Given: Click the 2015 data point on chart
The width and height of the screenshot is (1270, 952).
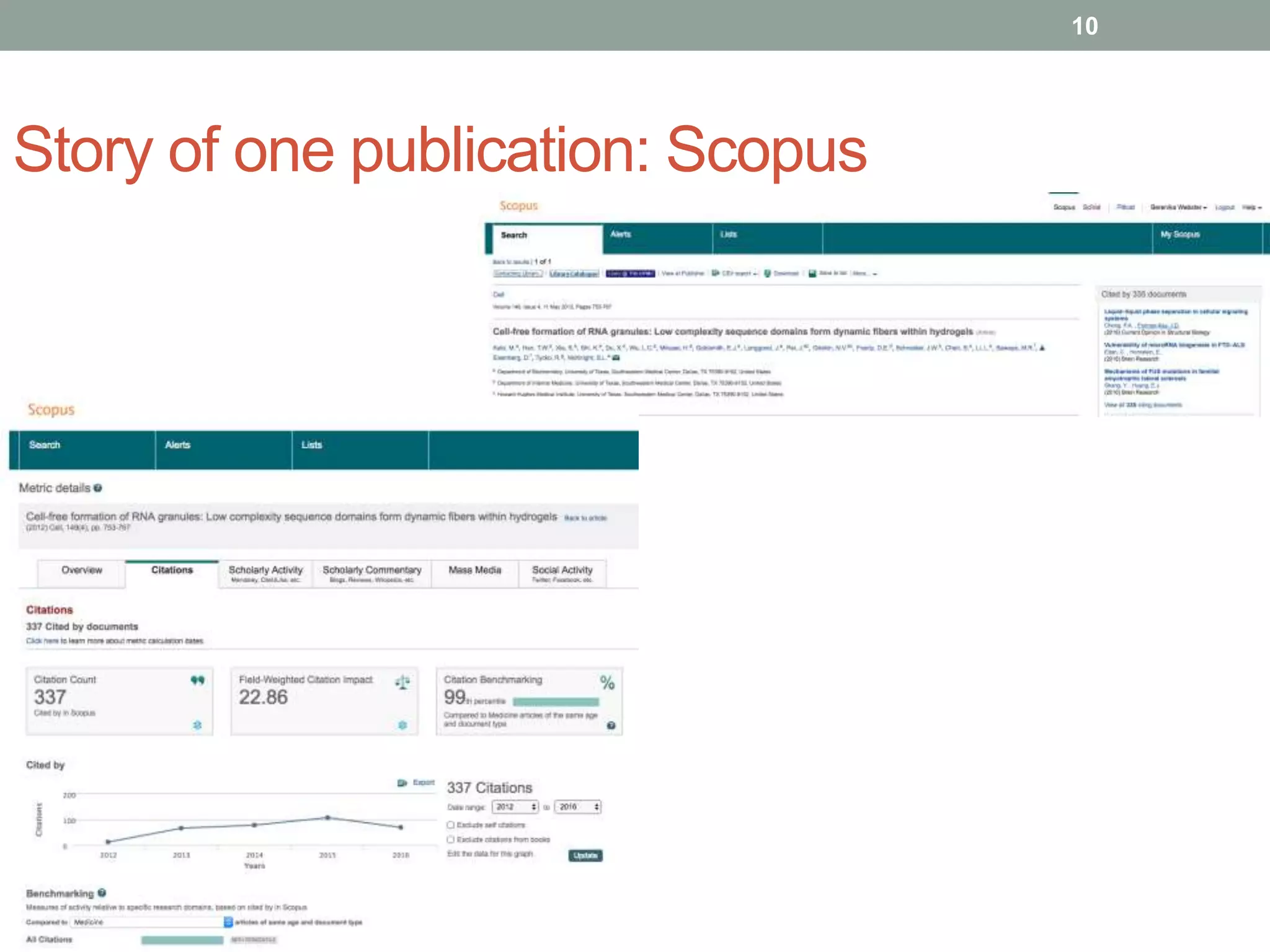Looking at the screenshot, I should (x=327, y=818).
